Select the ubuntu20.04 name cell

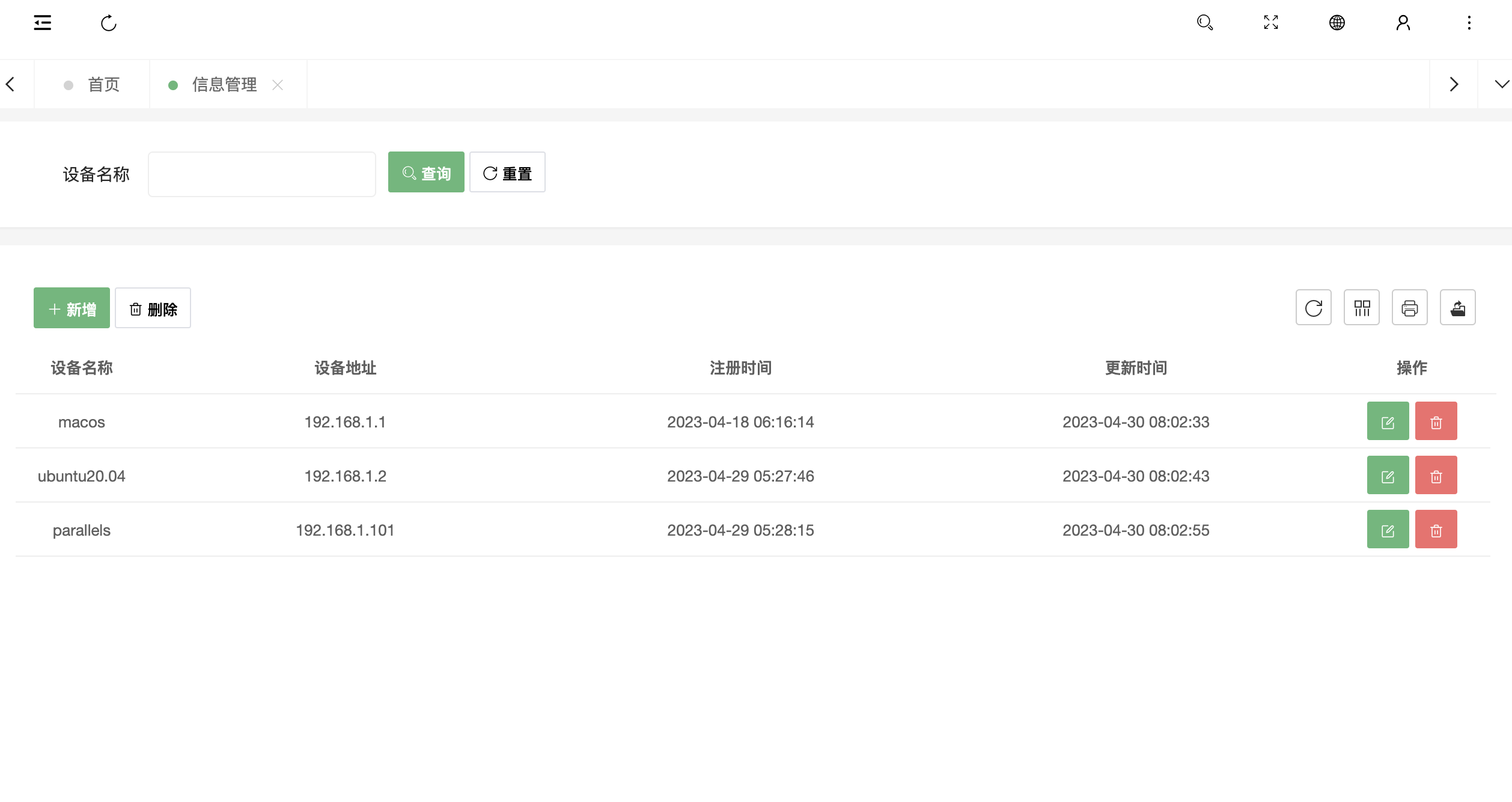82,476
